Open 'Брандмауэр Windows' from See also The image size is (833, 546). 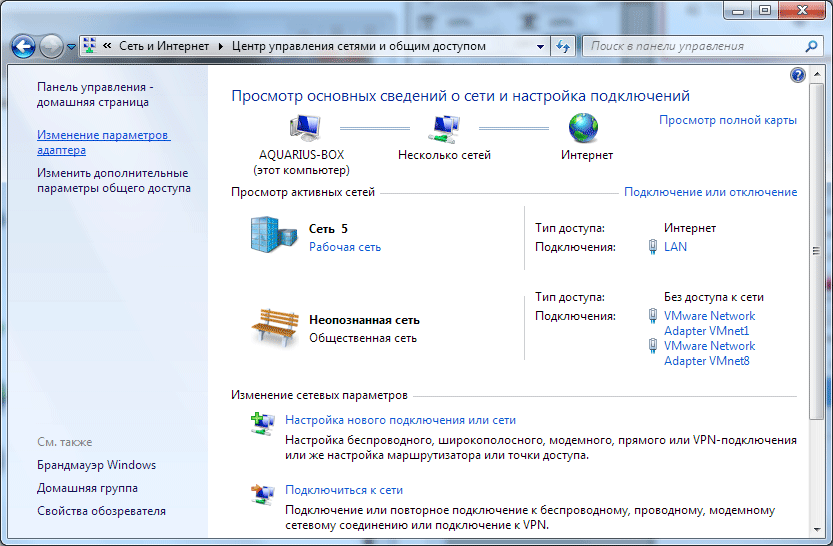(x=96, y=465)
